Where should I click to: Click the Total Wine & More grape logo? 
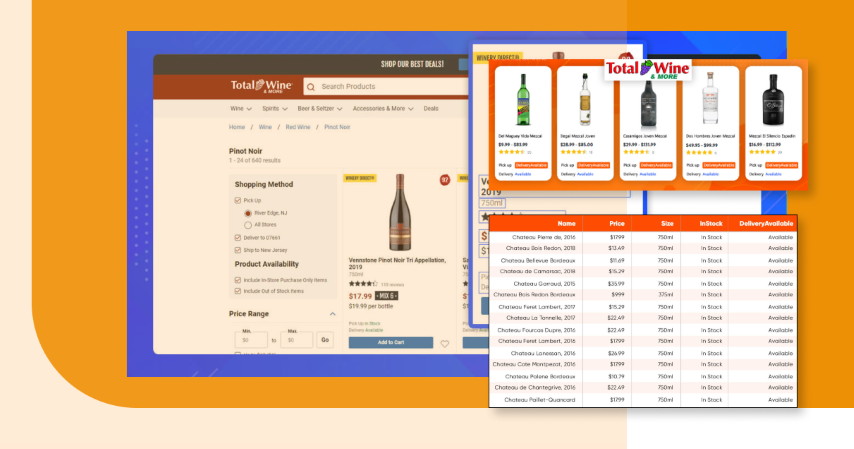648,70
